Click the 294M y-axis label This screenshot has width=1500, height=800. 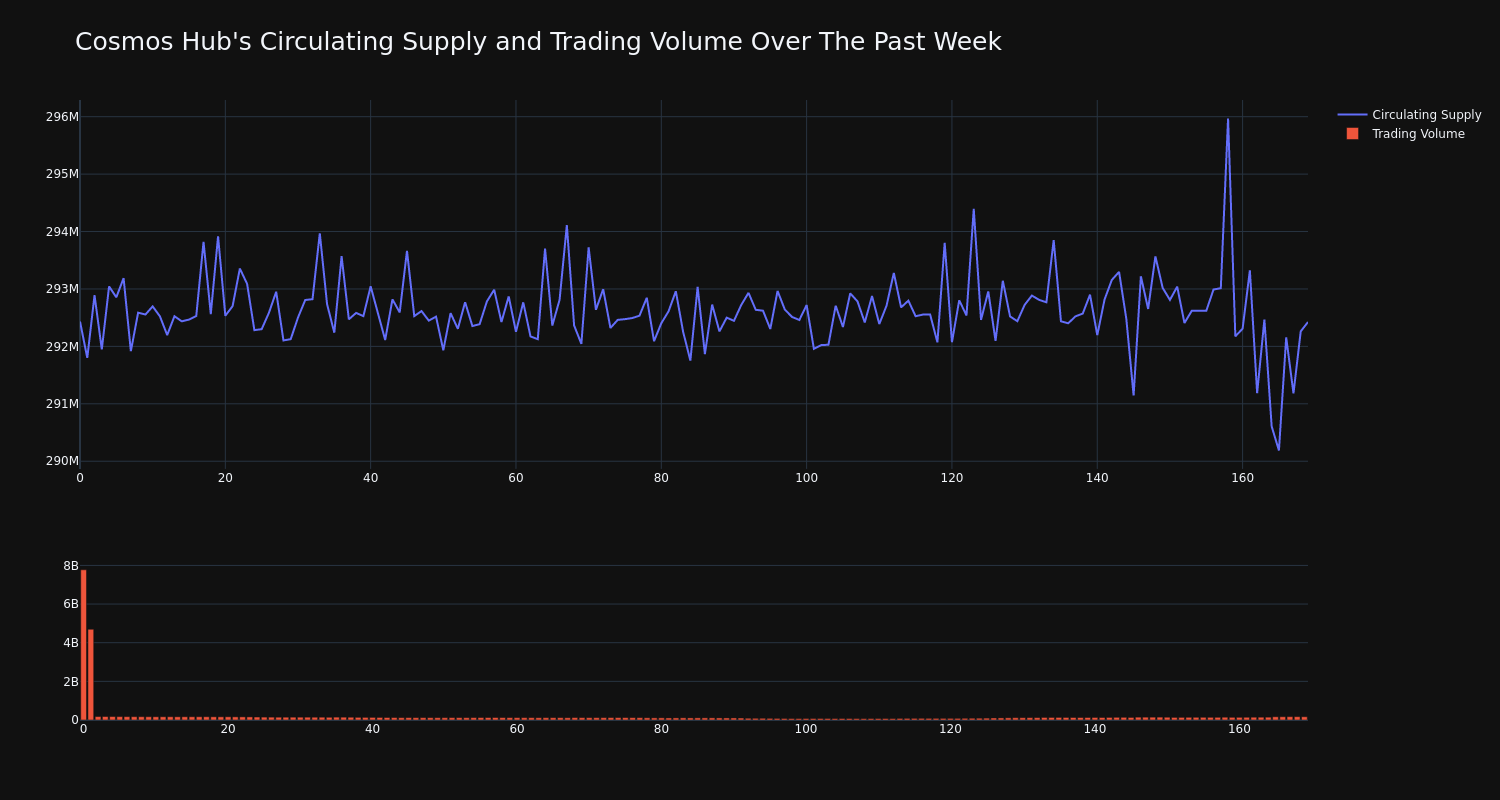(x=62, y=232)
